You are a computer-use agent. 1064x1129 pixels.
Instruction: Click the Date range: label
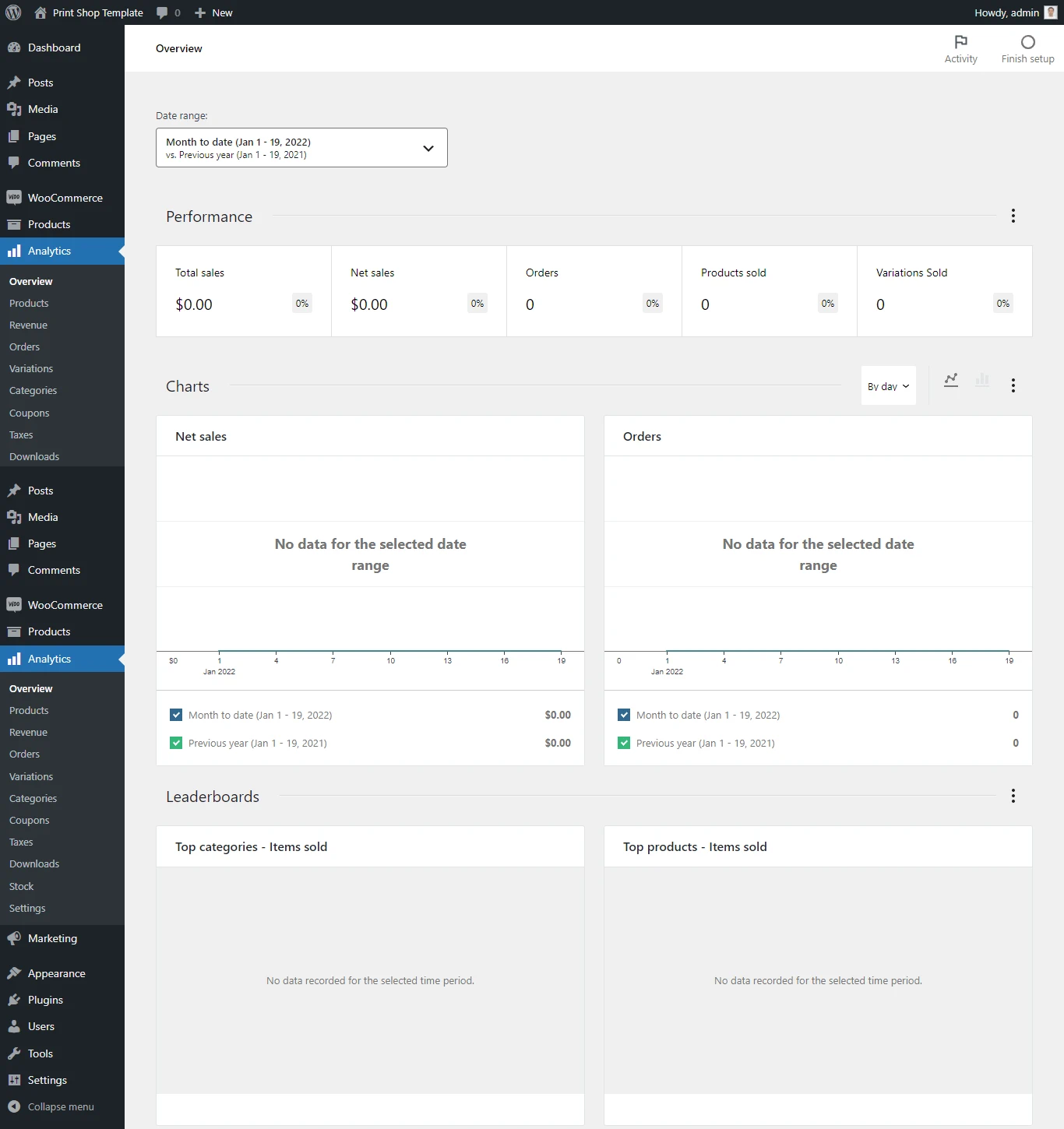point(181,115)
